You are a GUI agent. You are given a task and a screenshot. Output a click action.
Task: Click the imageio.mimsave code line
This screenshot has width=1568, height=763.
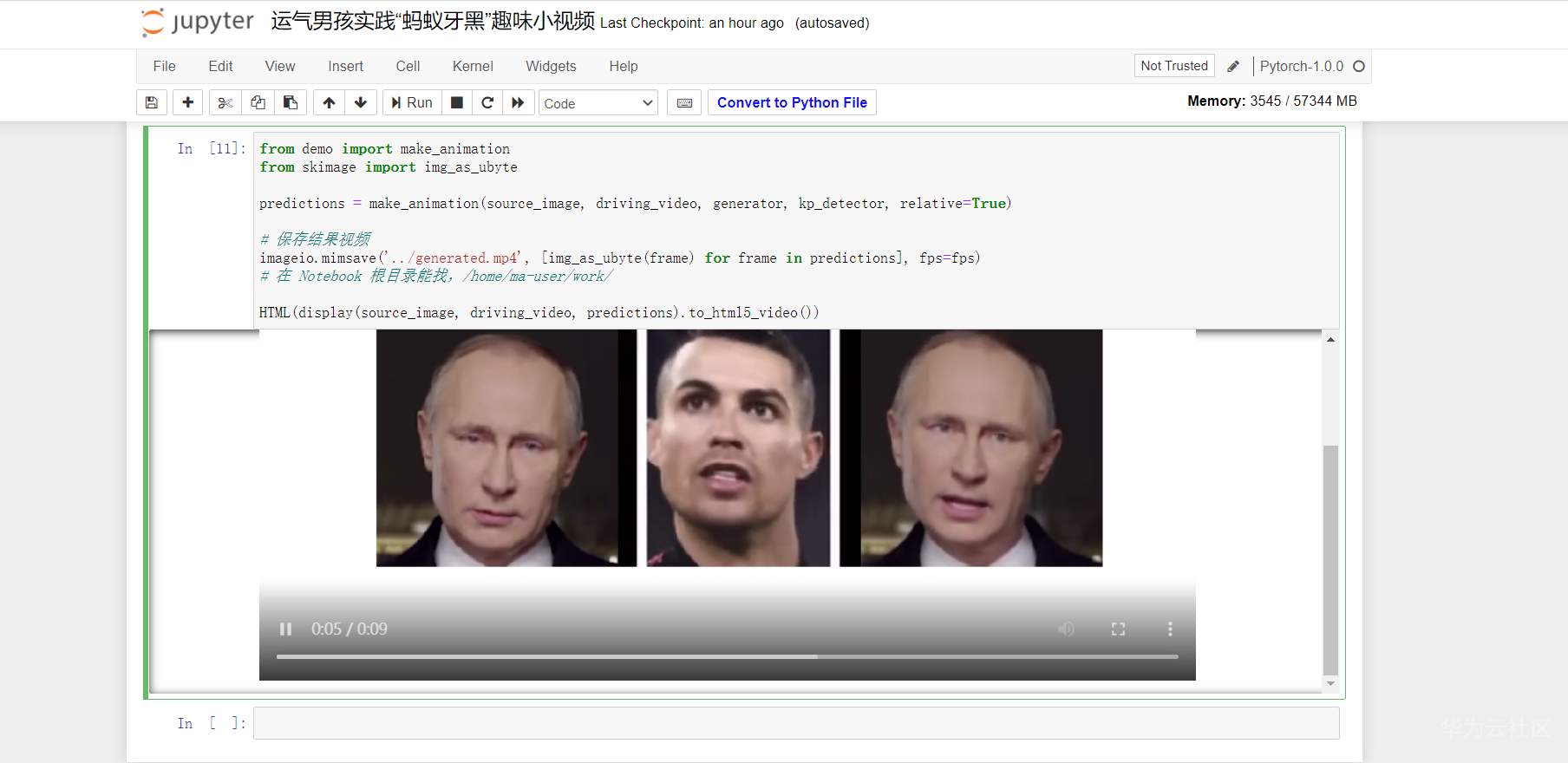(x=620, y=258)
